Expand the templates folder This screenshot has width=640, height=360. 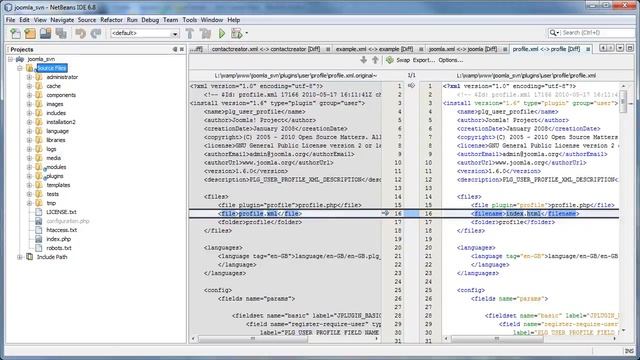29,185
